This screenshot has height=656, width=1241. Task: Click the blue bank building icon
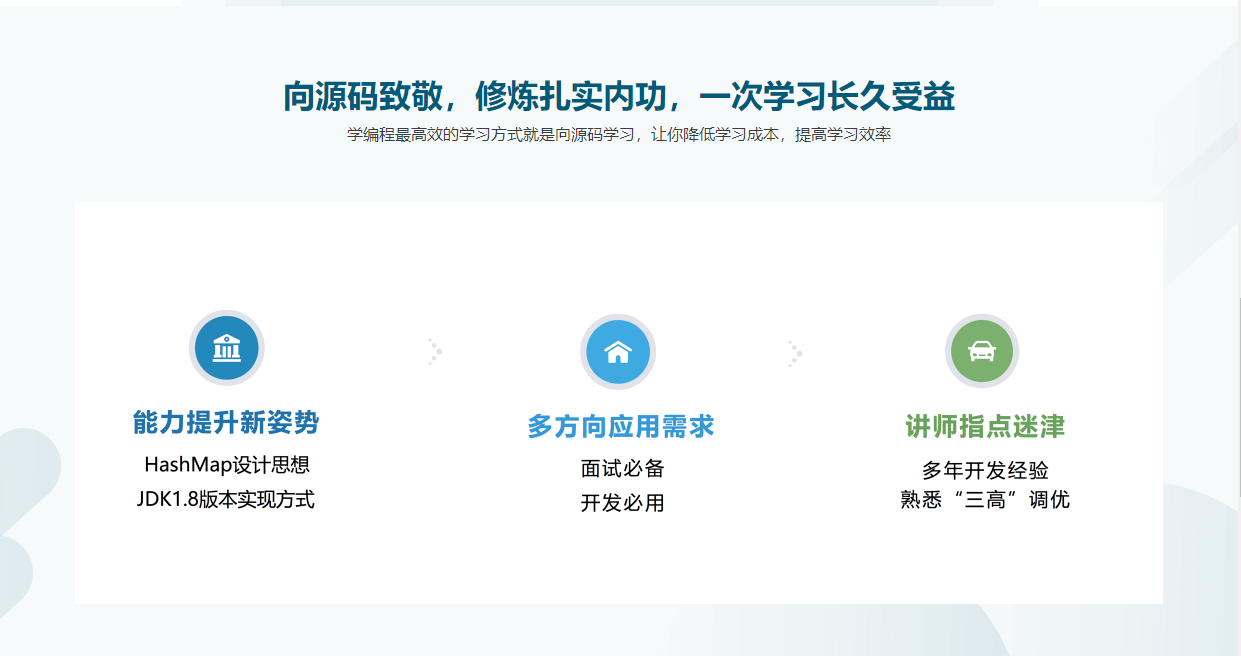[x=226, y=348]
